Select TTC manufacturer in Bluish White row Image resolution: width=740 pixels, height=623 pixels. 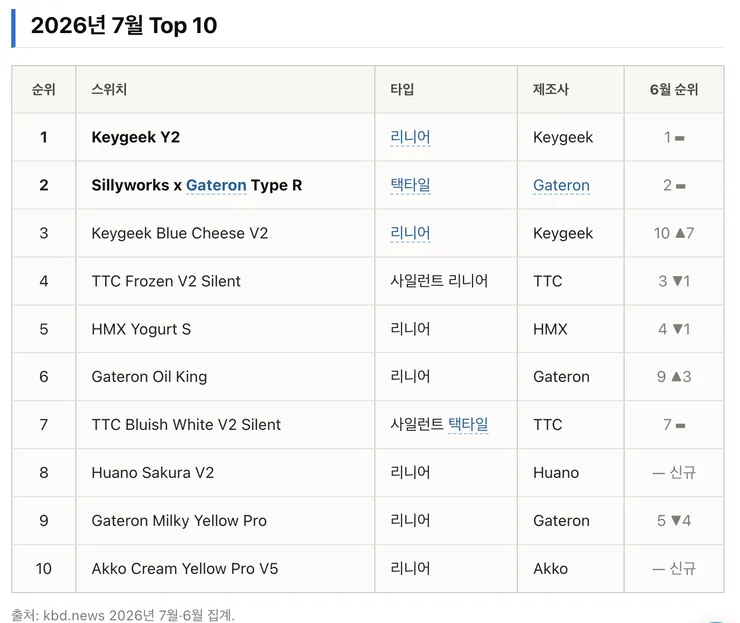[x=547, y=425]
